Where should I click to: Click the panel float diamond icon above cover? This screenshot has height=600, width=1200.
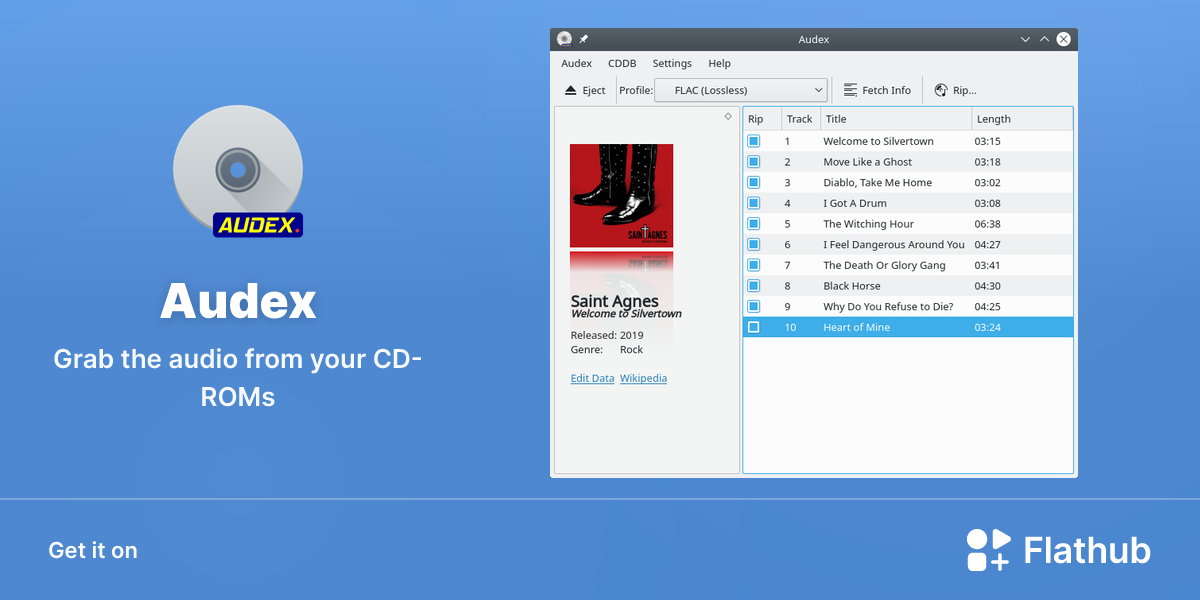[x=728, y=116]
